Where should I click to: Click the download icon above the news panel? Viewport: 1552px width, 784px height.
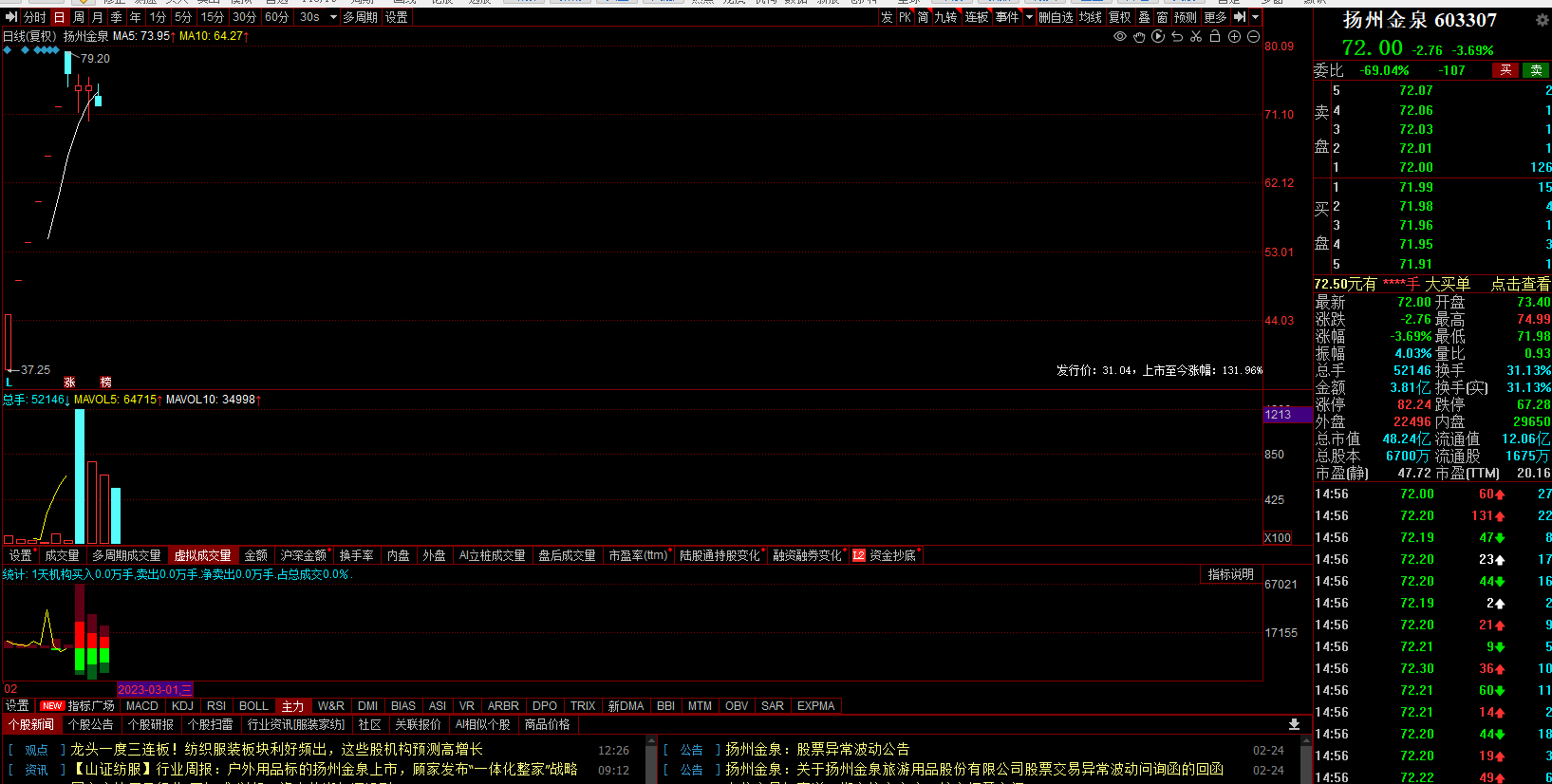click(x=1294, y=724)
